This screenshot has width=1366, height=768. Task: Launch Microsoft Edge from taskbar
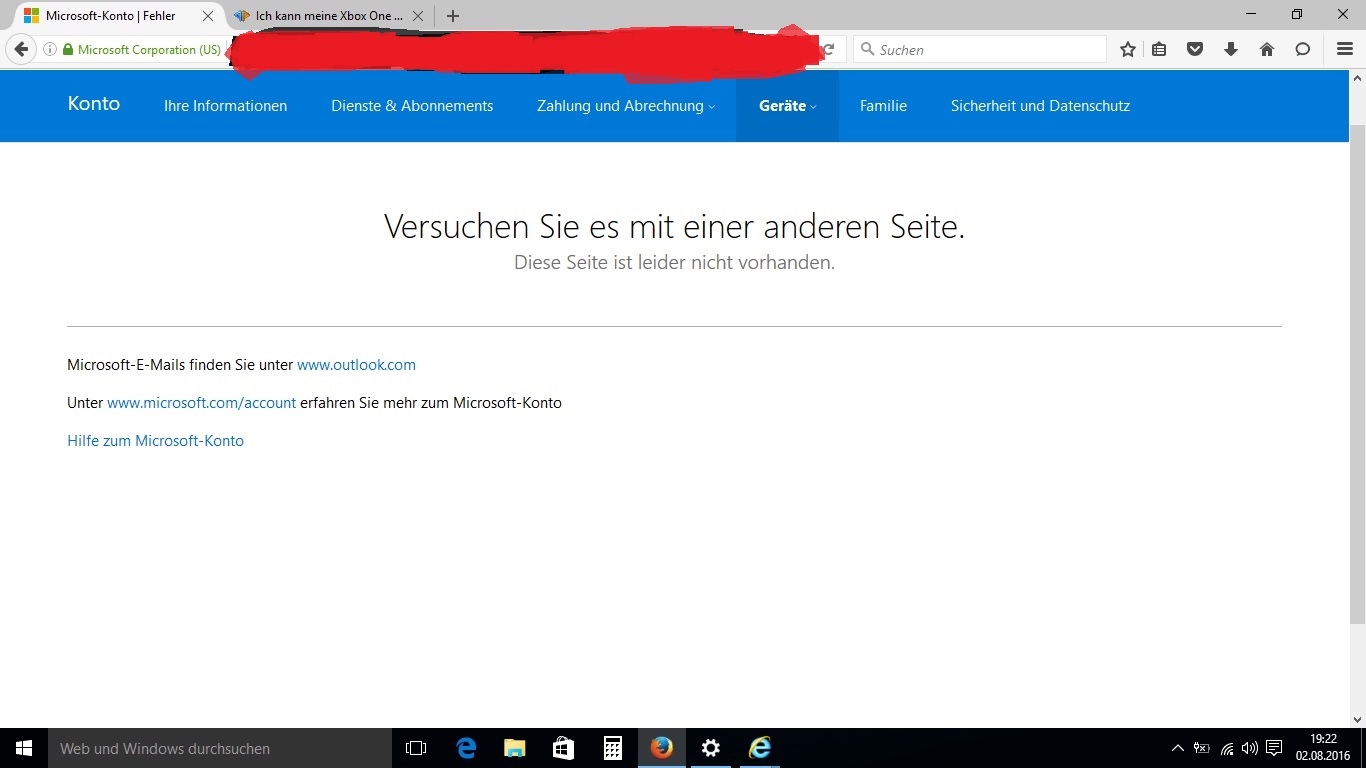point(465,748)
